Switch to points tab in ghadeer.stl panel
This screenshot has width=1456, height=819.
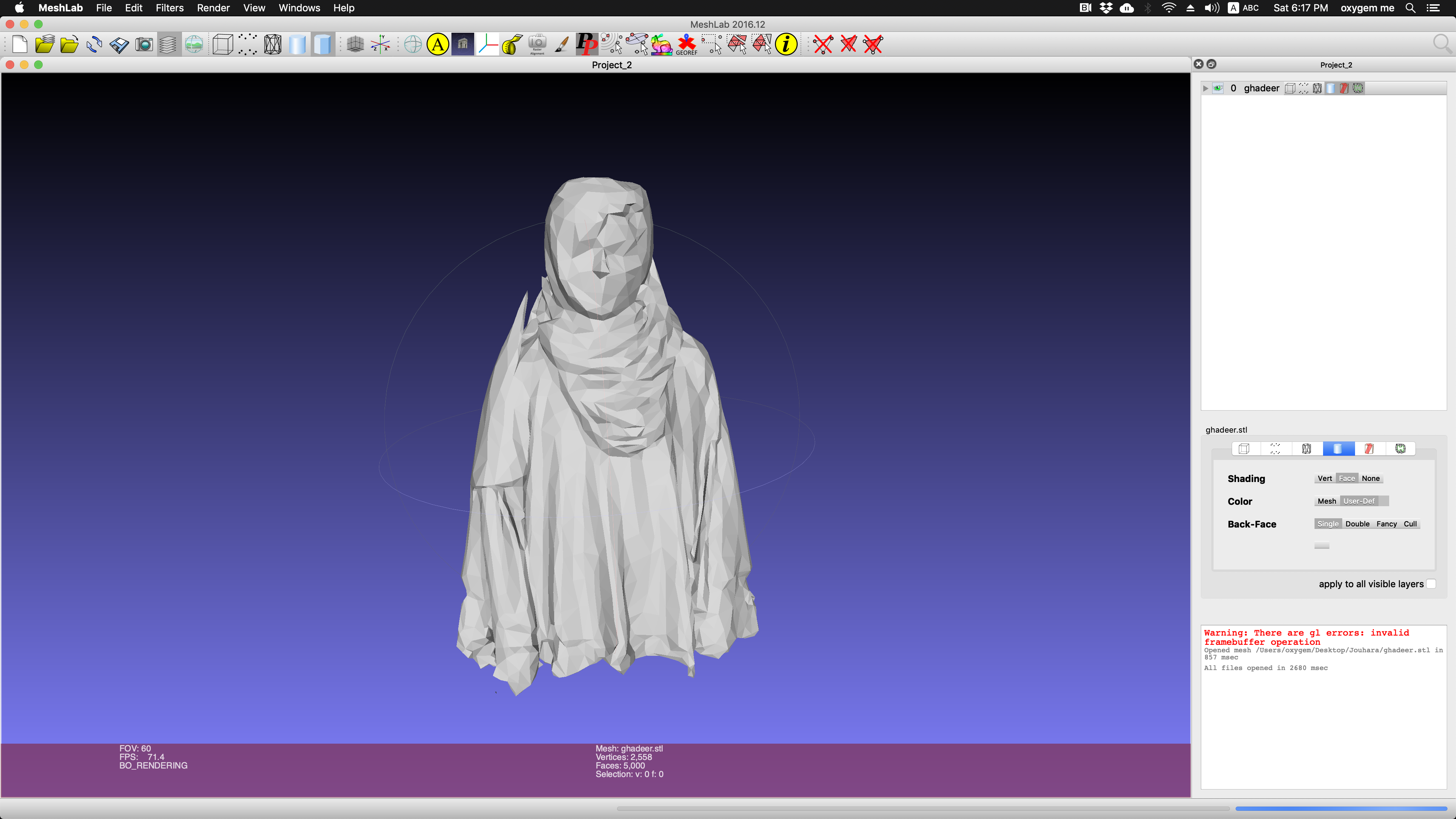[1275, 449]
